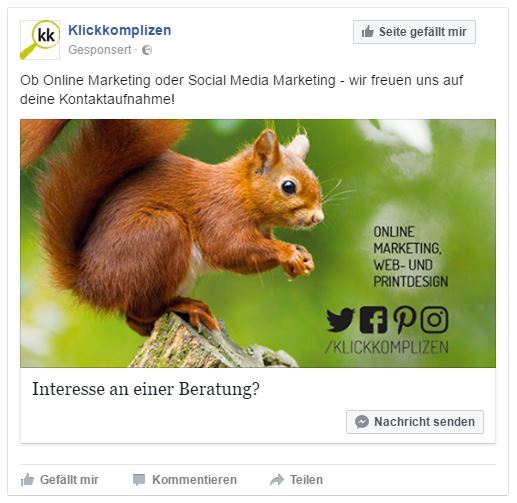The width and height of the screenshot is (517, 503).
Task: Open comments with Kommentieren
Action: 185,480
